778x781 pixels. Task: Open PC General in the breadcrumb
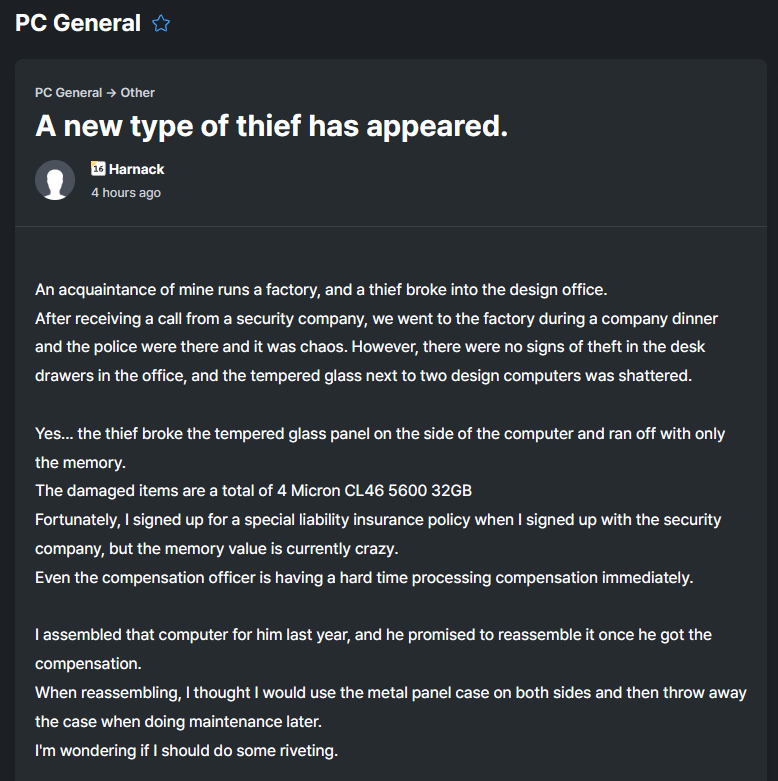pos(68,92)
